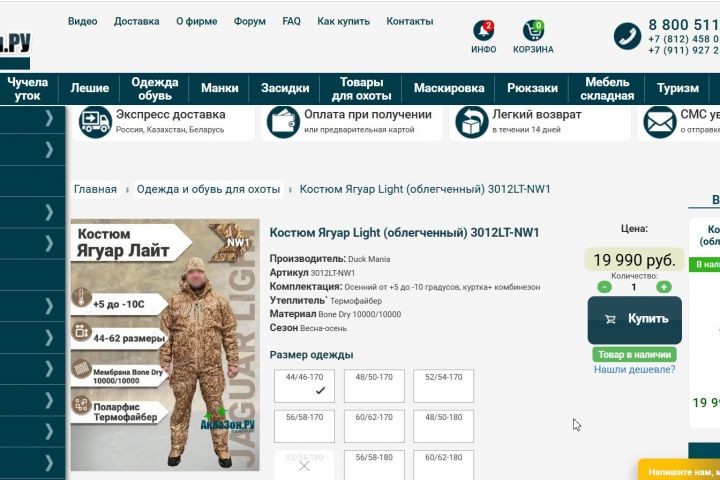Open the Рюкзаки category
This screenshot has width=720, height=480.
click(532, 89)
